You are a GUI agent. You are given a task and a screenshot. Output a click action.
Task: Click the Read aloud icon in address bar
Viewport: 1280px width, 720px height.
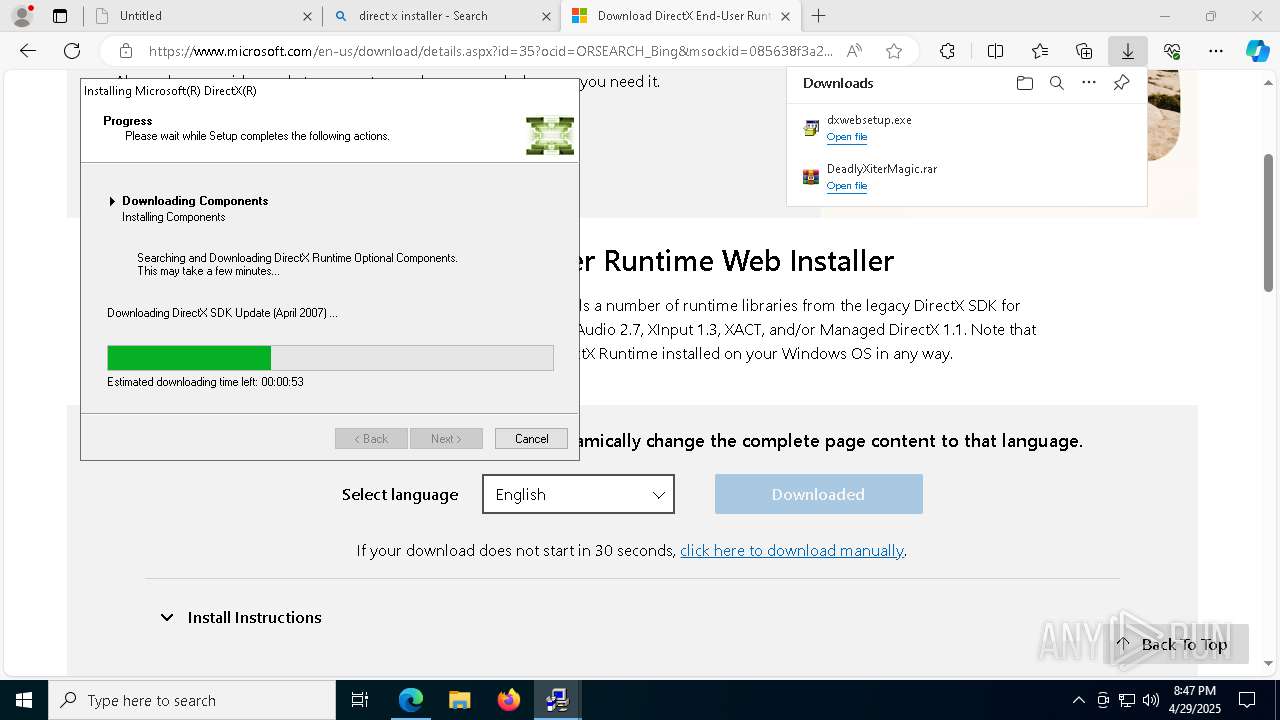[854, 51]
